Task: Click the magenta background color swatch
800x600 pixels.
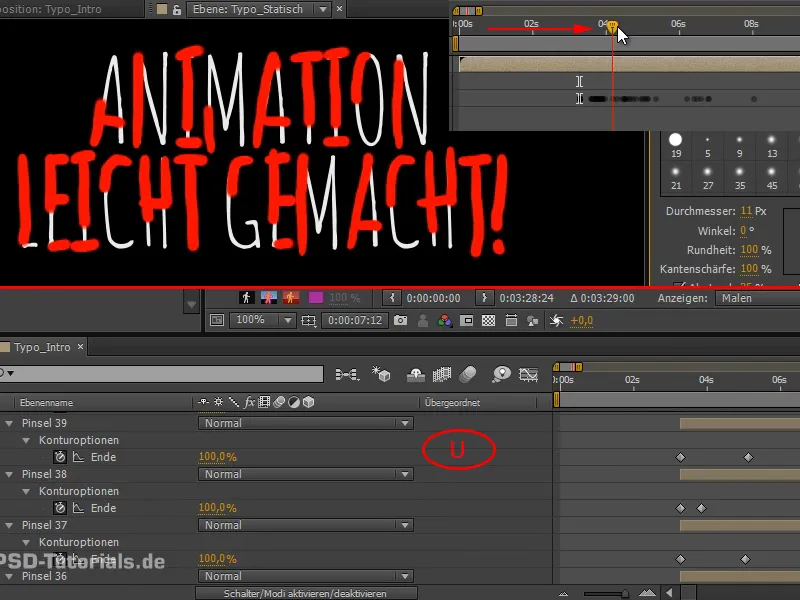Action: click(x=317, y=296)
